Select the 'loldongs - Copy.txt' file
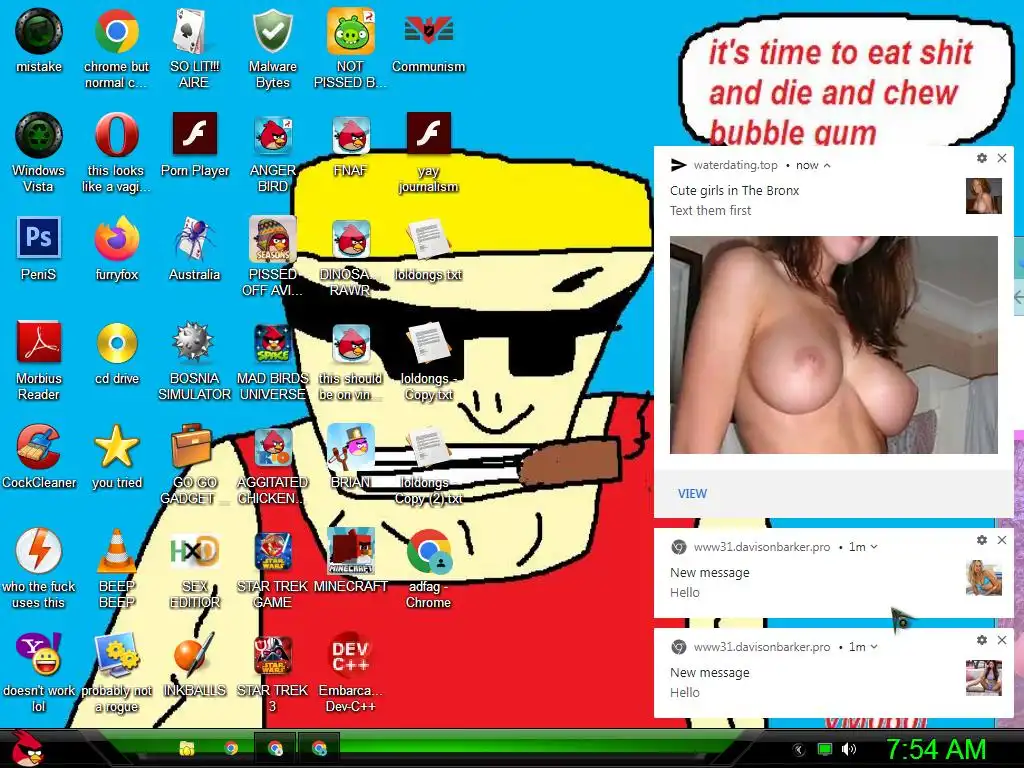Image resolution: width=1024 pixels, height=768 pixels. pyautogui.click(x=428, y=360)
